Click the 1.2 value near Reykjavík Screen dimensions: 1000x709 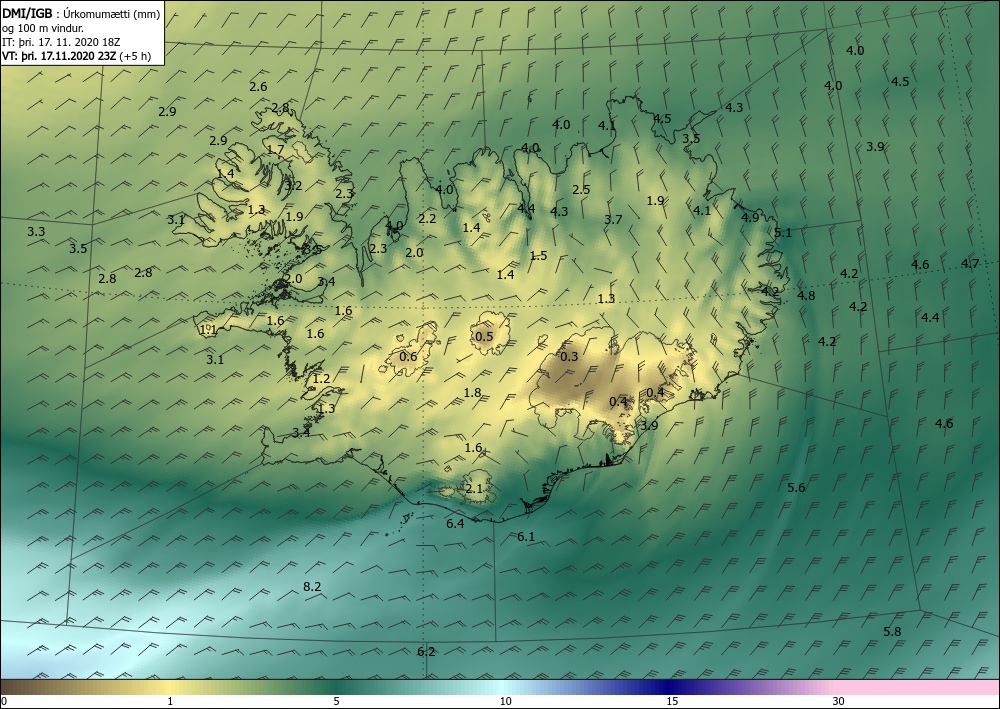(321, 379)
